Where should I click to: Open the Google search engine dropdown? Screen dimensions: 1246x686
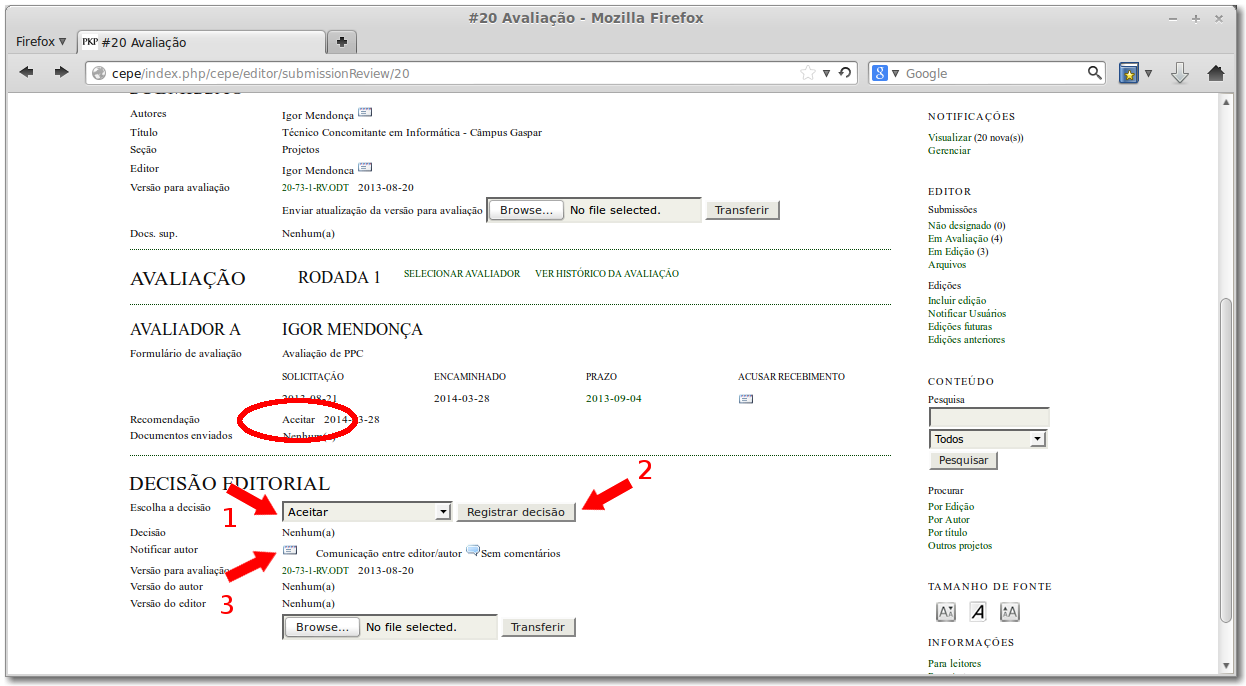(x=886, y=73)
